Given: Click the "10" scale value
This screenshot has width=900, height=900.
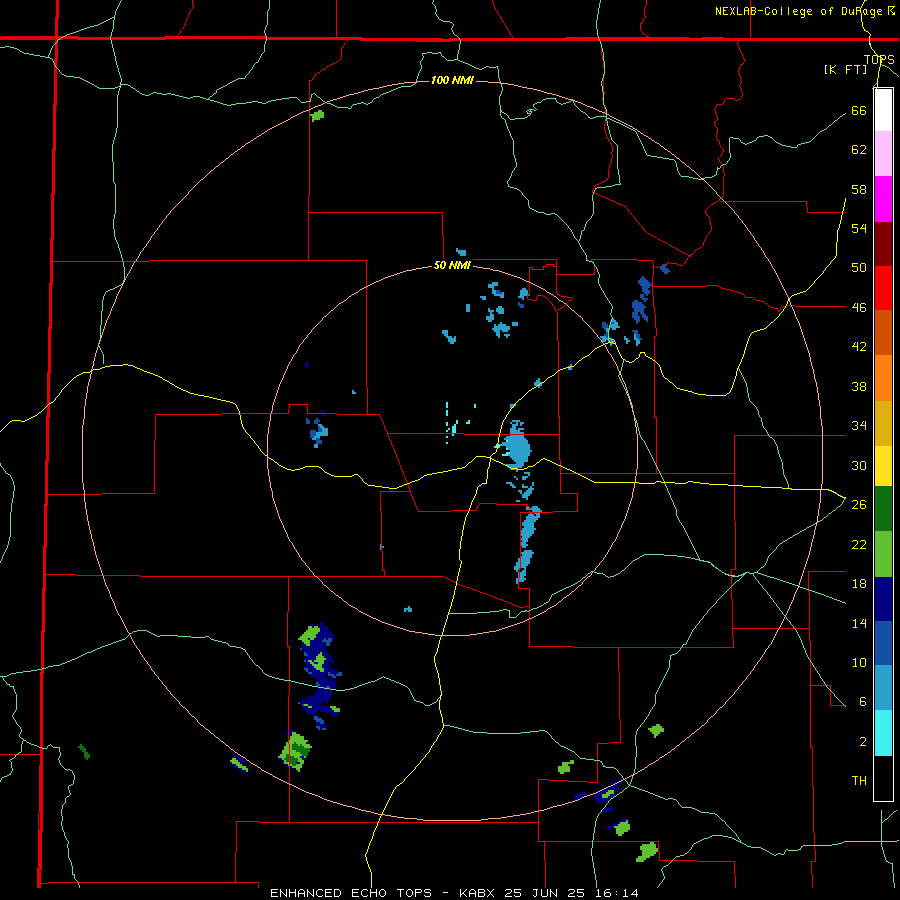Looking at the screenshot, I should point(859,662).
